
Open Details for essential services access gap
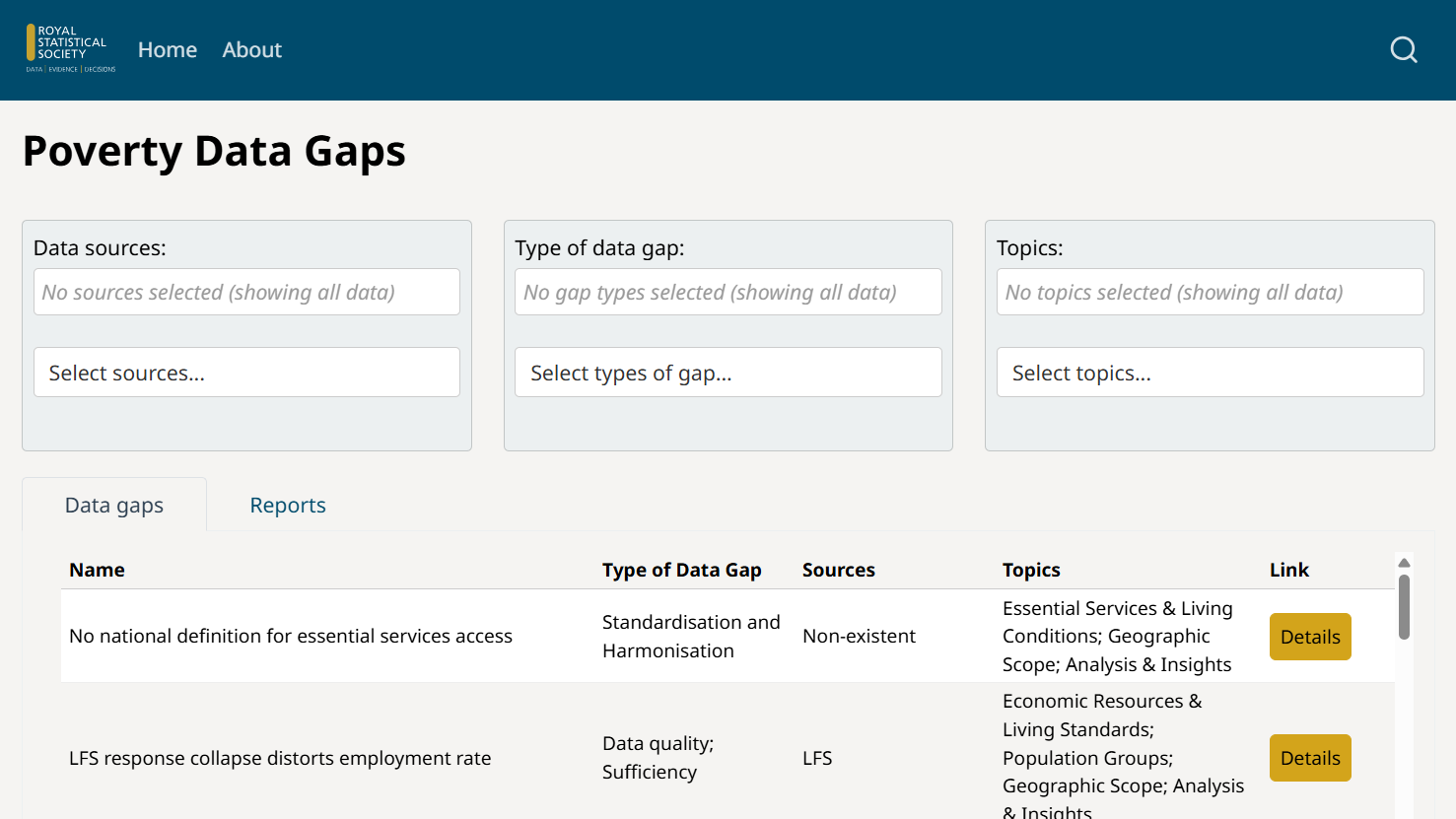tap(1310, 637)
